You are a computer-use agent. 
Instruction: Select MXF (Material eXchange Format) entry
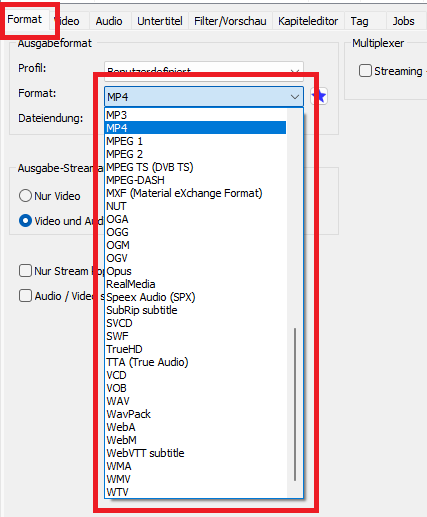coord(196,193)
